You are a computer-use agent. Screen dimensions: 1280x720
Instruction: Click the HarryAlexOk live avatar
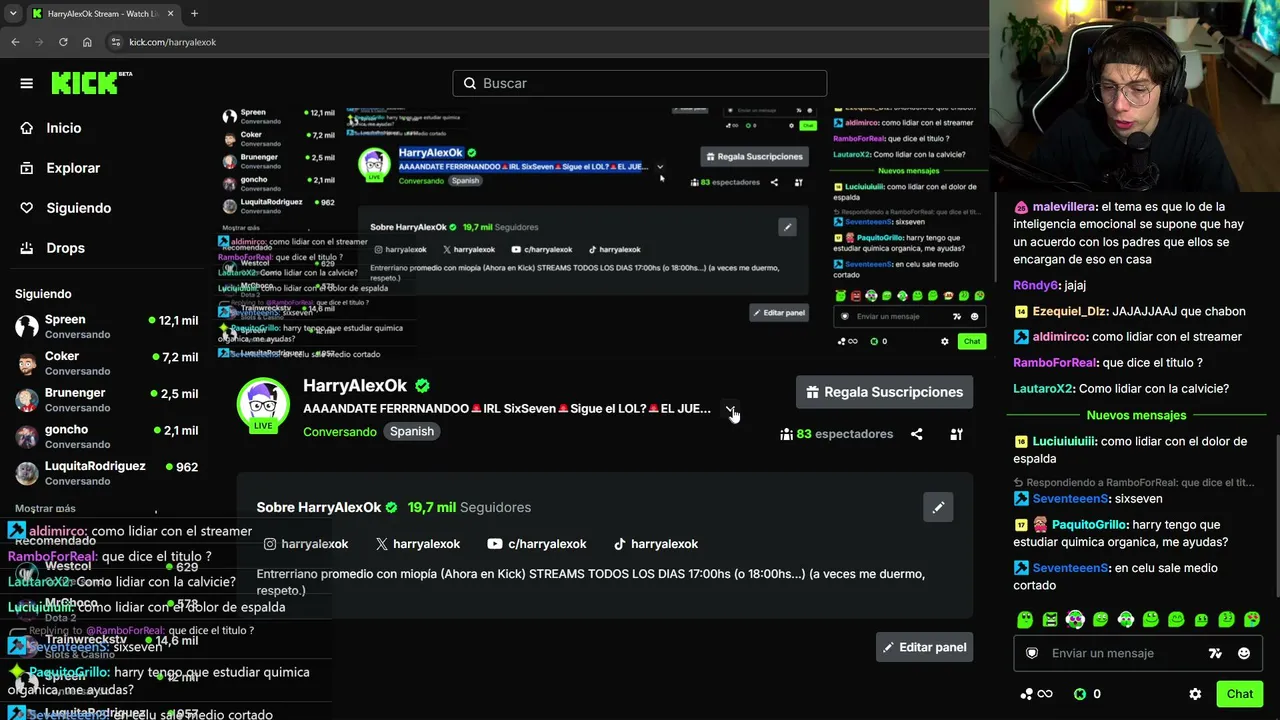(x=263, y=406)
